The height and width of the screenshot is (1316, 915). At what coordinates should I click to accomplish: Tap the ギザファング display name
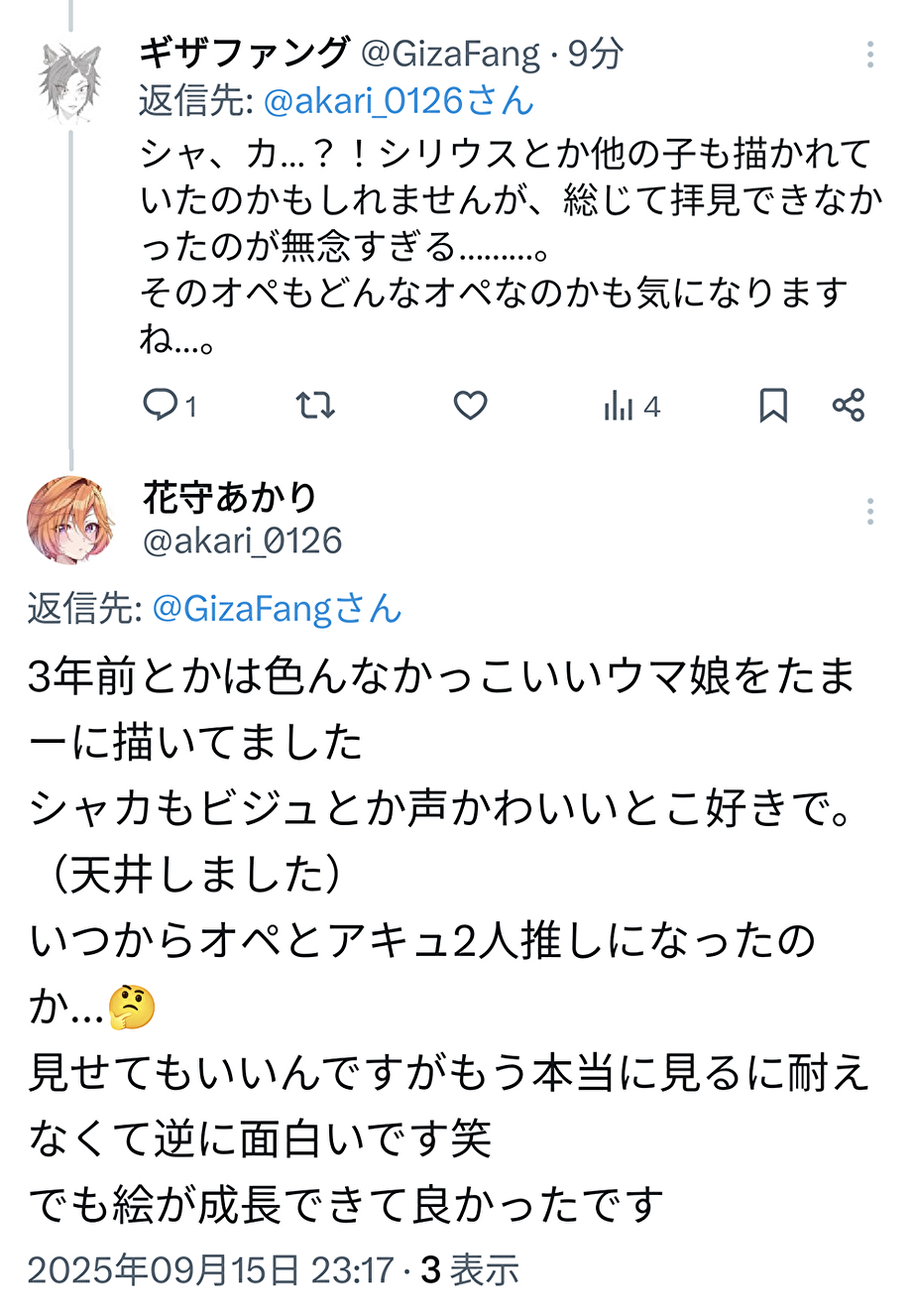(x=245, y=53)
